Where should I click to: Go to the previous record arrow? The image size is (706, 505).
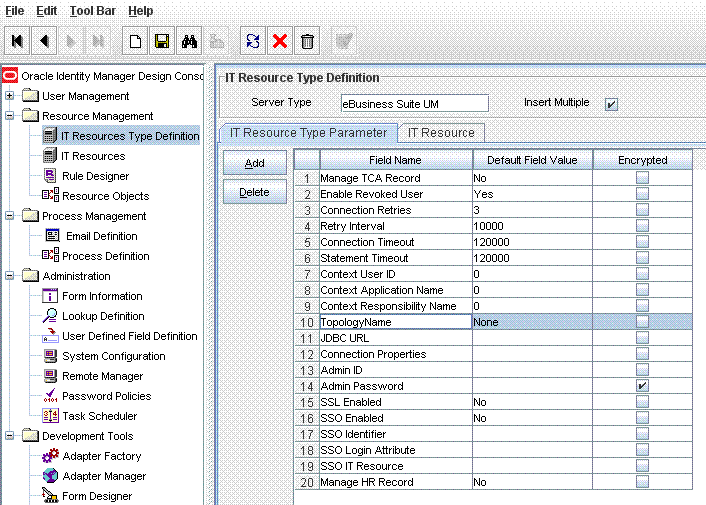pyautogui.click(x=44, y=41)
